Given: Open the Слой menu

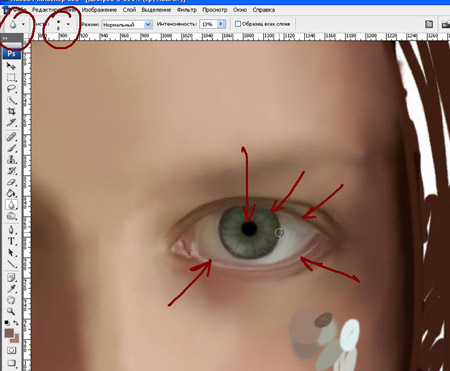Looking at the screenshot, I should (129, 10).
